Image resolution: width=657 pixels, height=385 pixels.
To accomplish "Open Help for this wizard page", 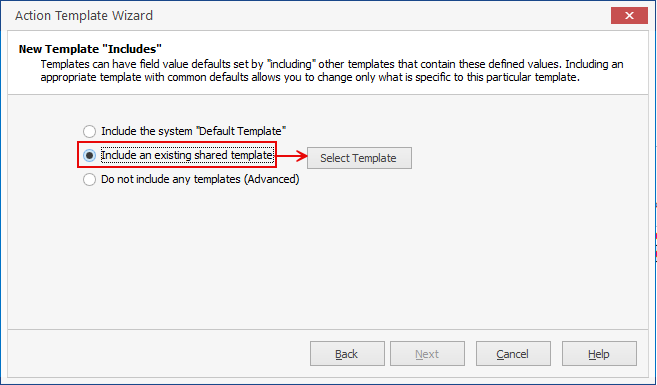I will pos(599,354).
